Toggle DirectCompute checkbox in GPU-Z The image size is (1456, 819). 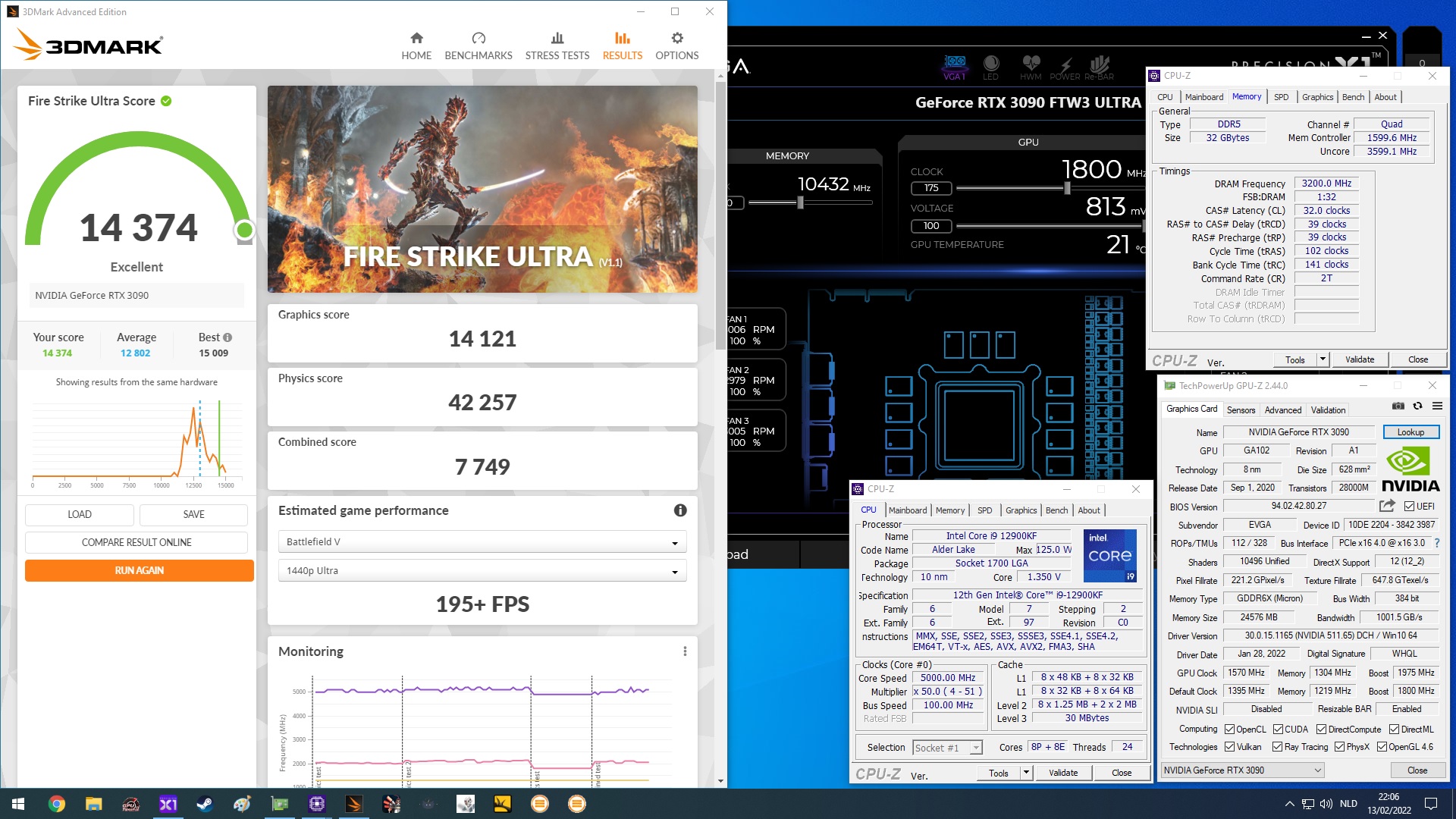(1321, 730)
